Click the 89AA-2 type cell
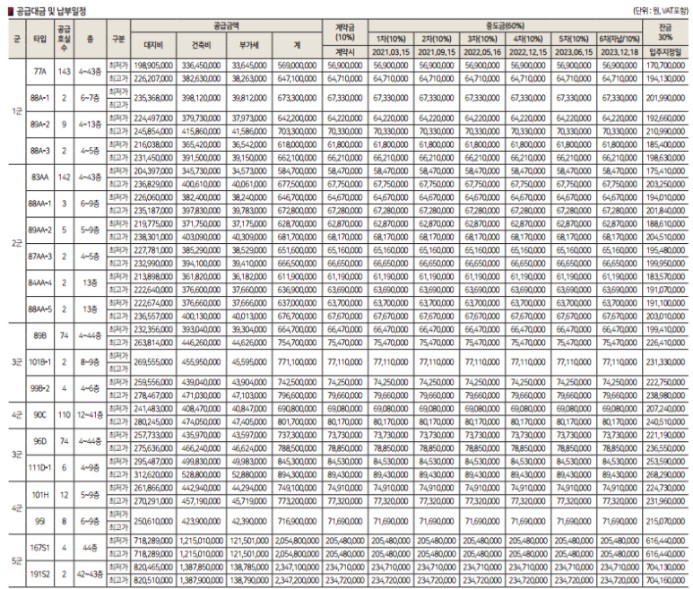693x589 pixels. pyautogui.click(x=40, y=230)
